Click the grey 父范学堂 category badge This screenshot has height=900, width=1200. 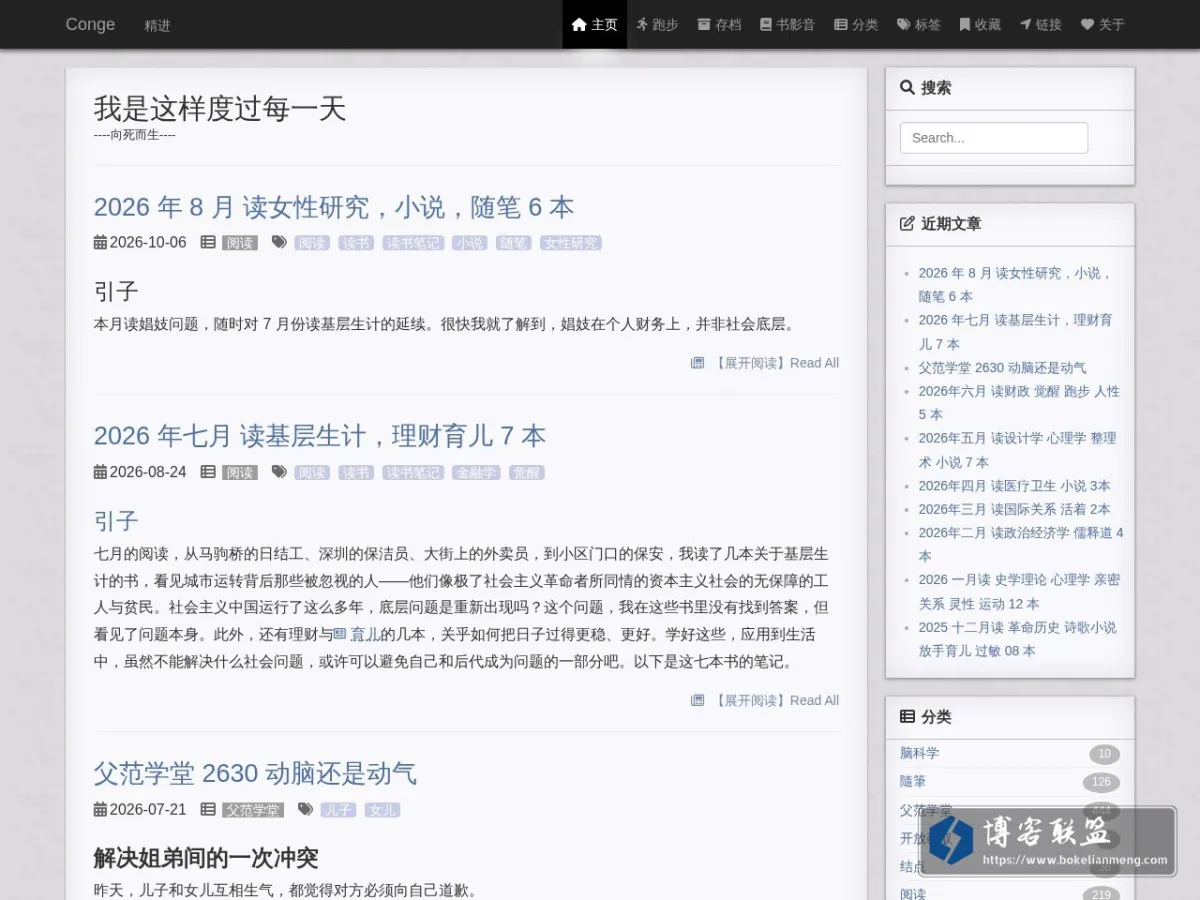click(x=252, y=810)
